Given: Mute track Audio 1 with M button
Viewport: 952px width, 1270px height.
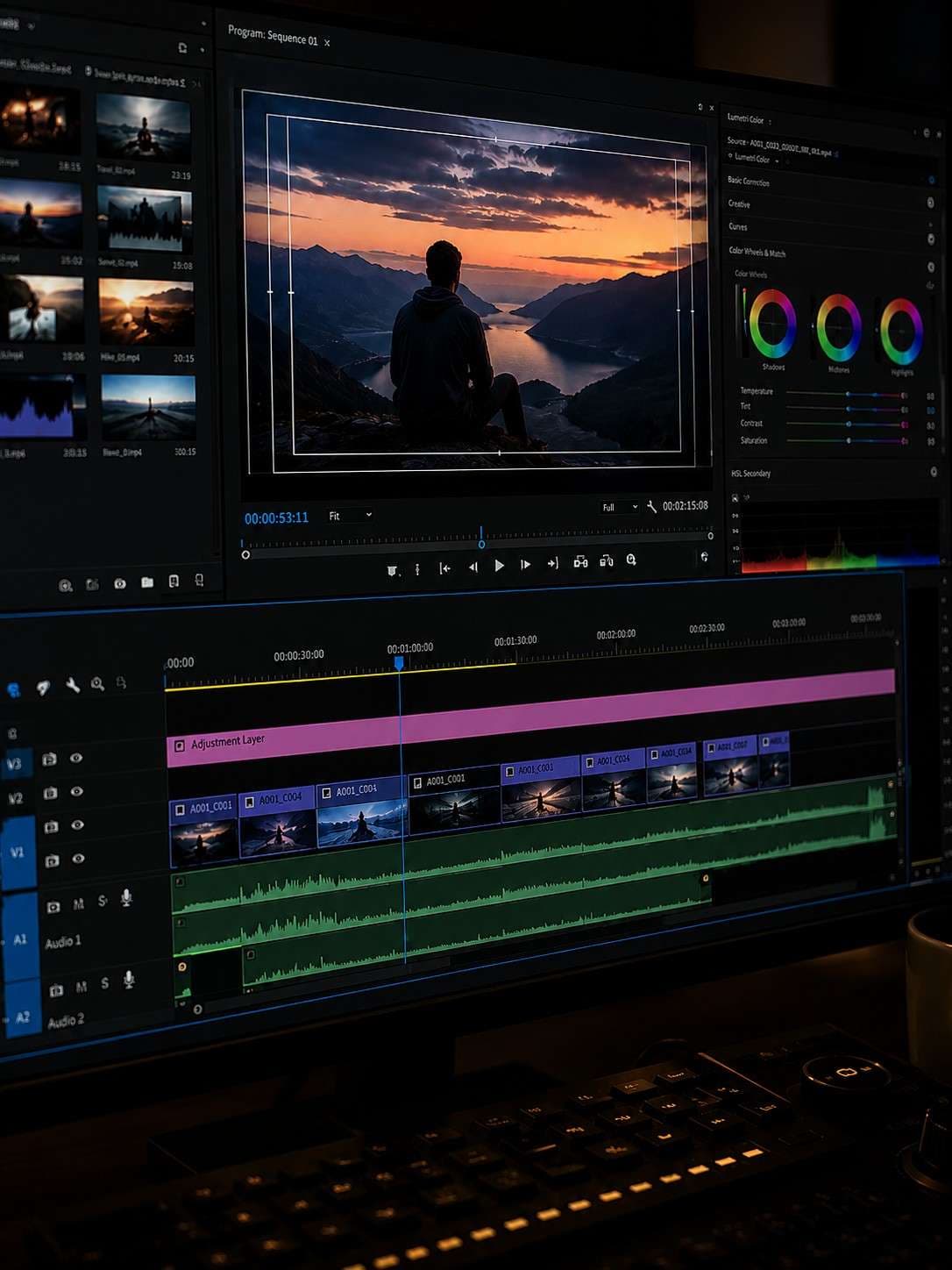Looking at the screenshot, I should (x=79, y=903).
